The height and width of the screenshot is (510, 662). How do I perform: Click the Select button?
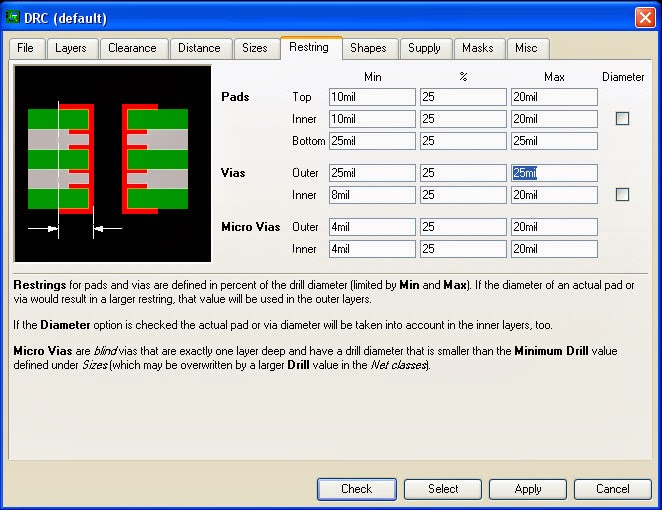pyautogui.click(x=443, y=489)
